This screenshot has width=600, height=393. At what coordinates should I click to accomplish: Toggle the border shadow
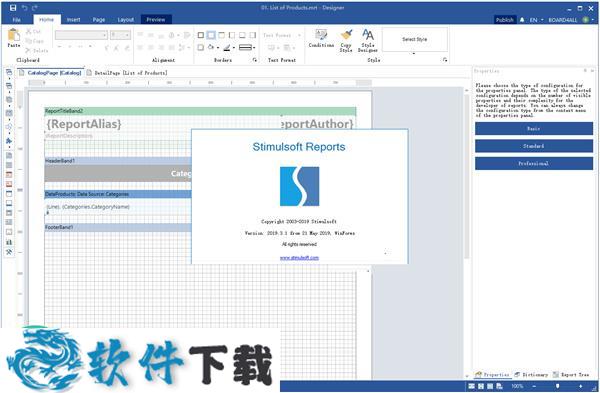coord(201,47)
